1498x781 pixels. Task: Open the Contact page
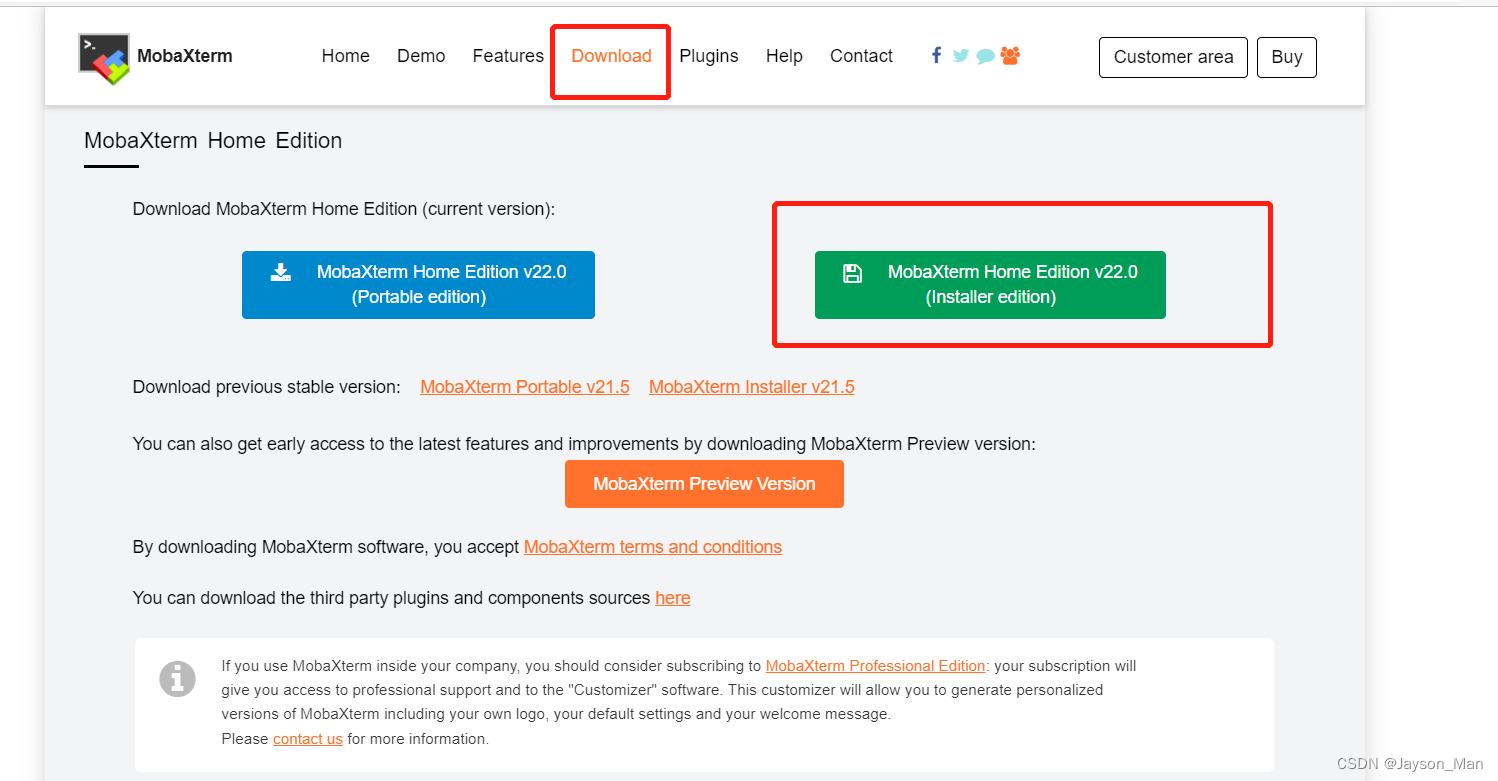(861, 56)
